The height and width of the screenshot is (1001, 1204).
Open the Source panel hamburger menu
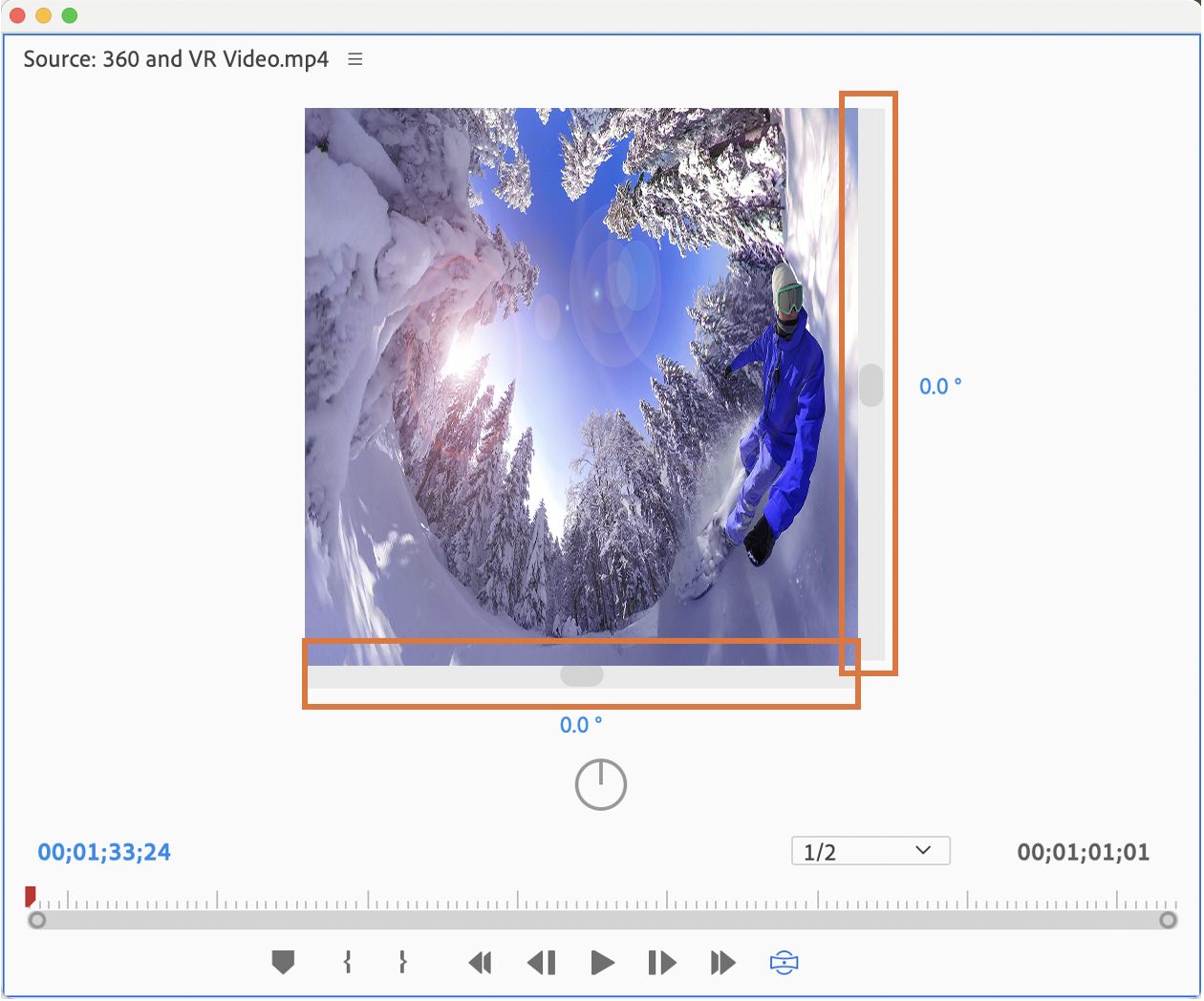click(355, 59)
